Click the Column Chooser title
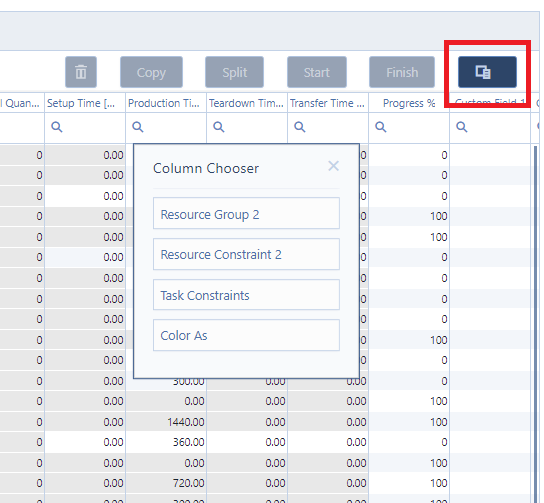 click(206, 168)
